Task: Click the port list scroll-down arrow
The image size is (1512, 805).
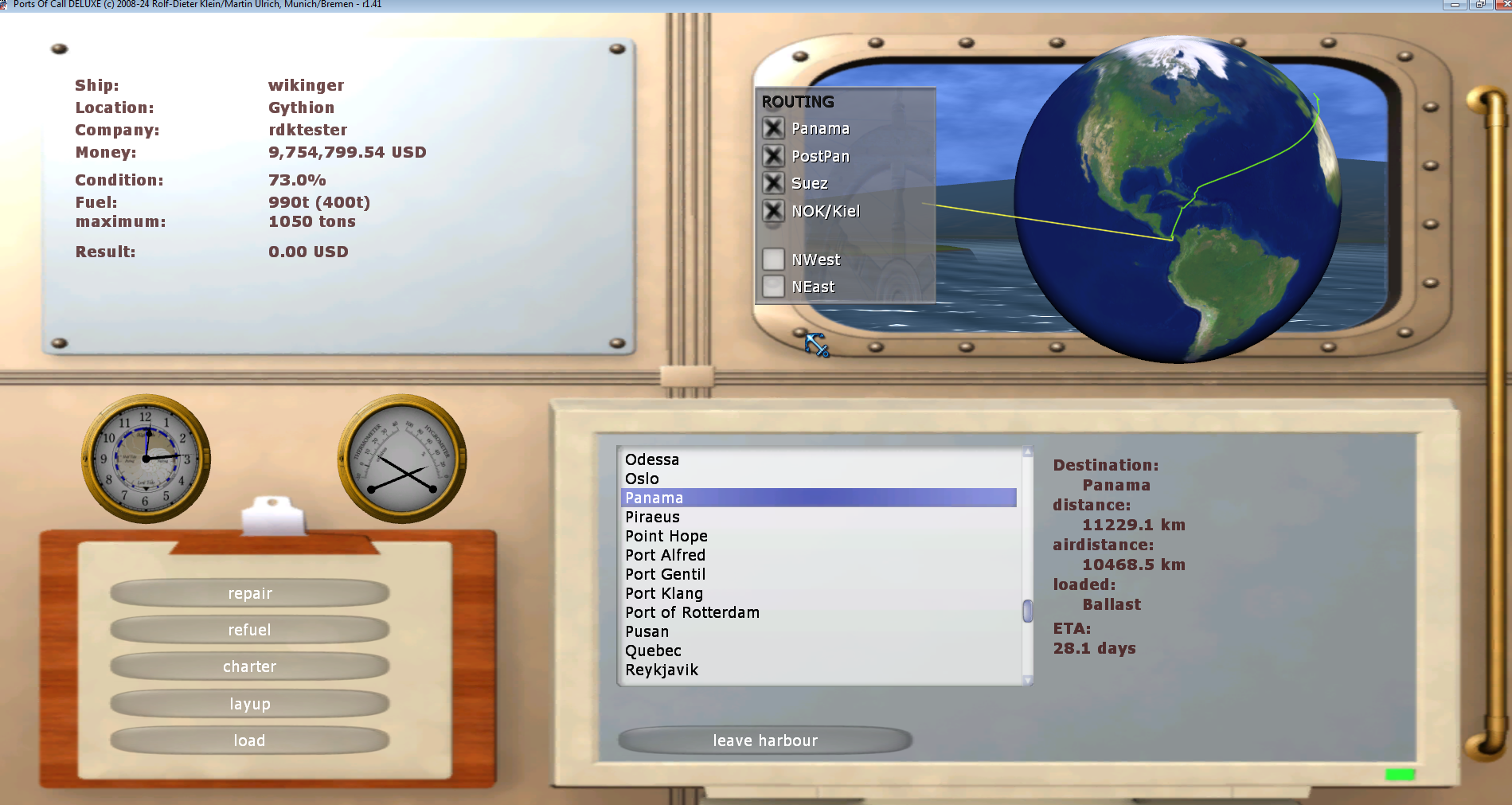Action: [1028, 681]
